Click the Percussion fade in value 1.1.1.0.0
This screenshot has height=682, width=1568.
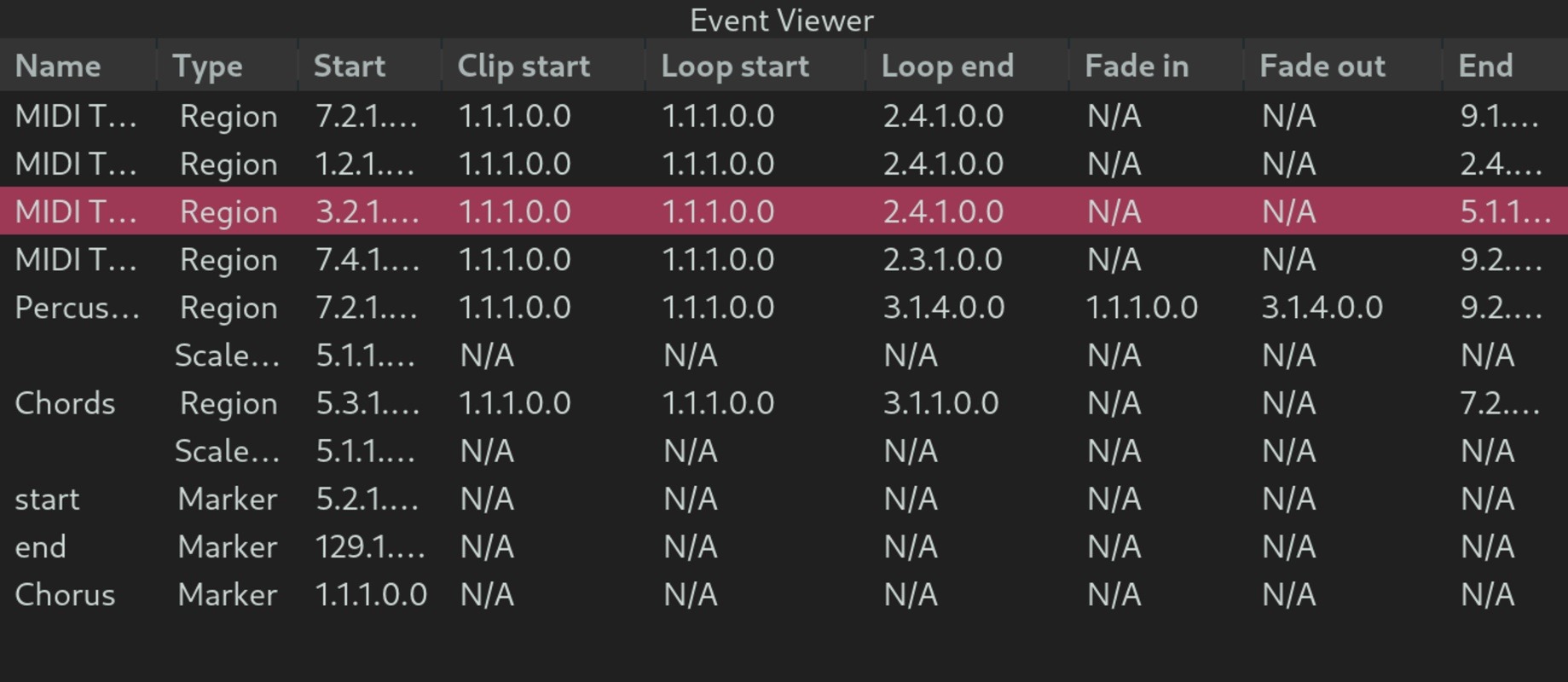1142,307
